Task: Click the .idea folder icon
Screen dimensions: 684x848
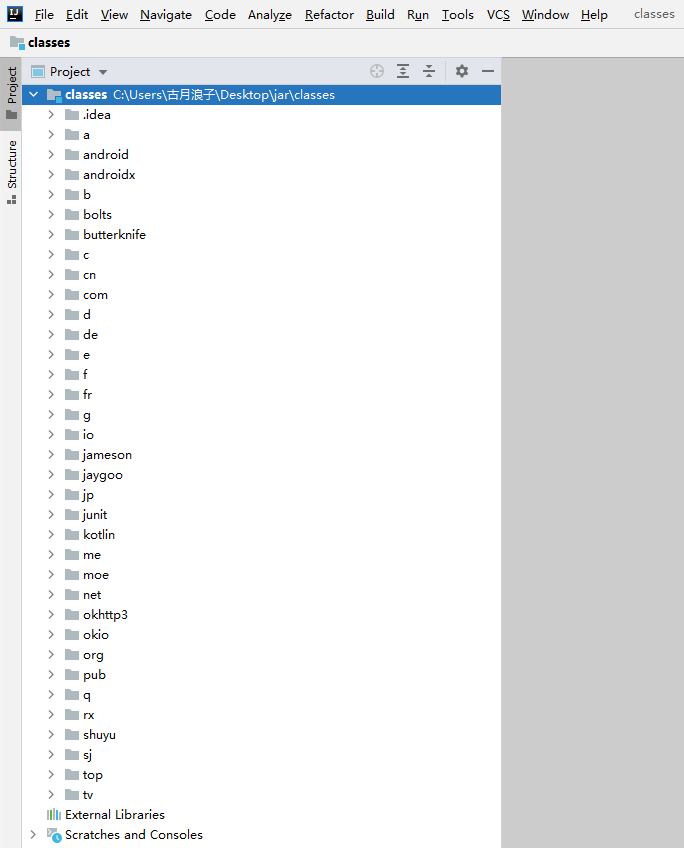Action: 72,115
